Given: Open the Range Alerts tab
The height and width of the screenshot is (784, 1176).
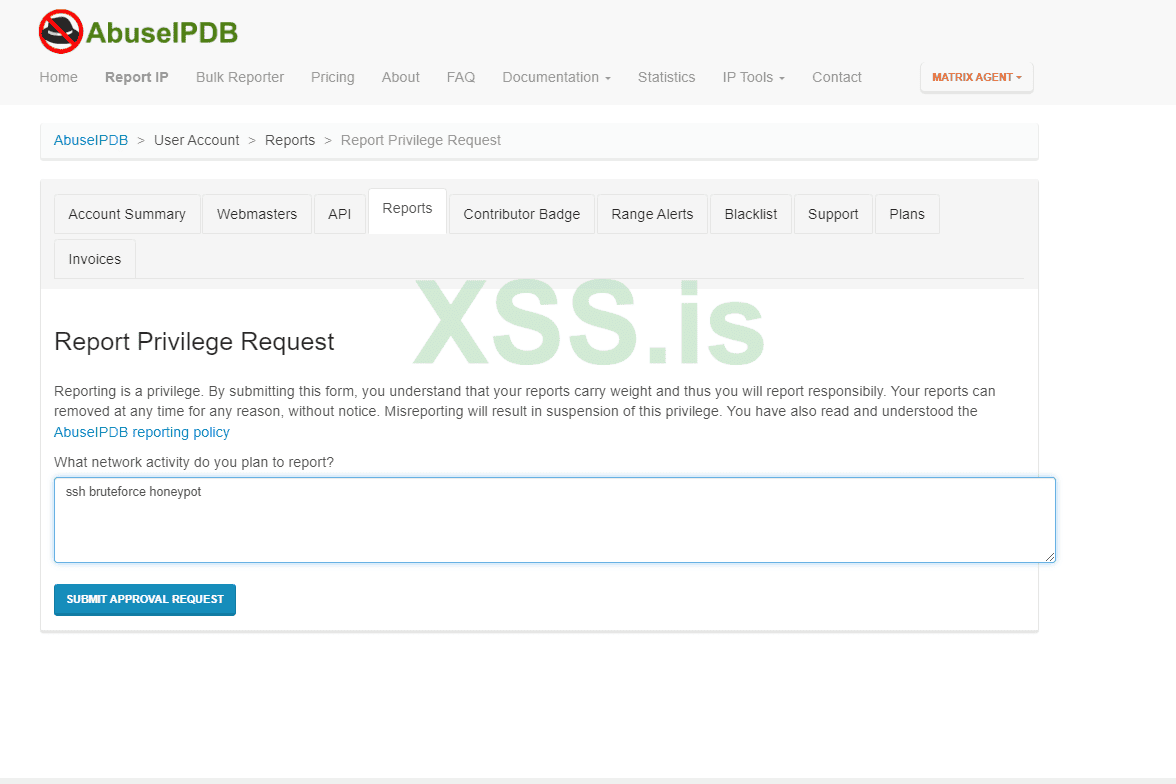Looking at the screenshot, I should point(651,214).
